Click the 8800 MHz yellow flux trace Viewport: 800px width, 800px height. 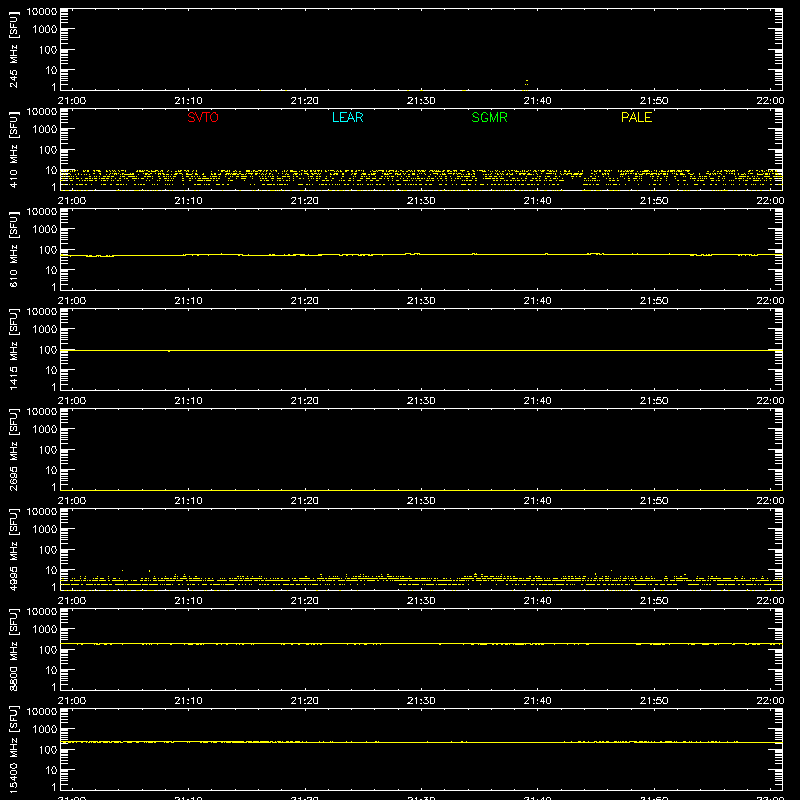point(421,644)
